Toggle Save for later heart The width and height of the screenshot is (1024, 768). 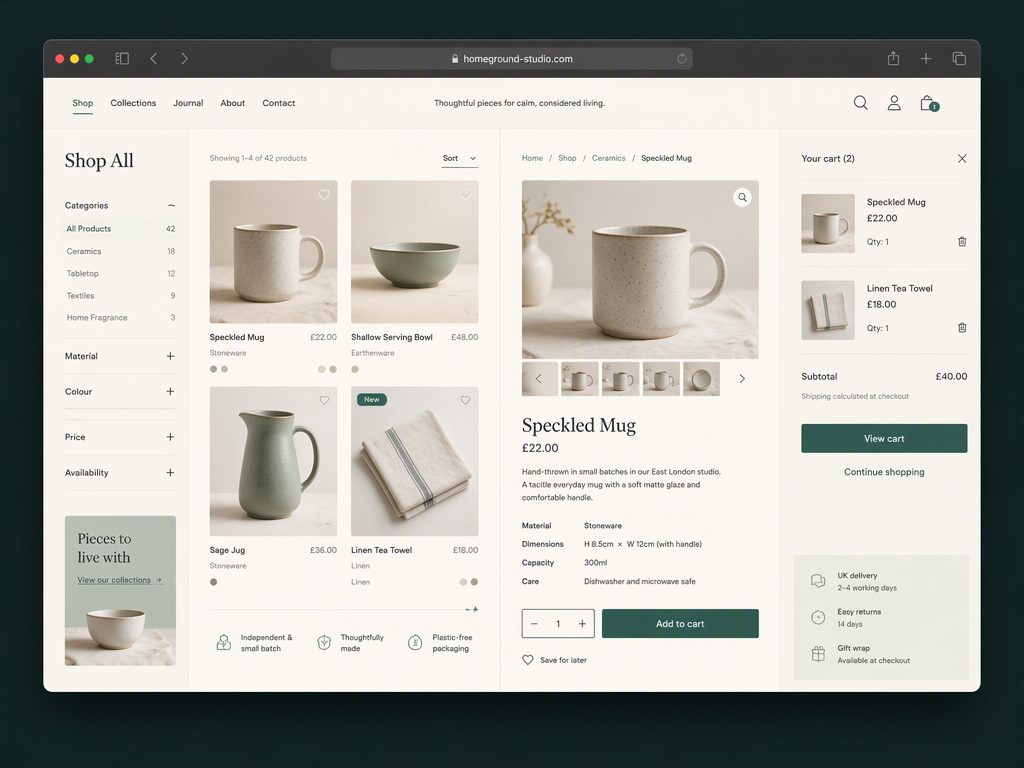pos(528,660)
